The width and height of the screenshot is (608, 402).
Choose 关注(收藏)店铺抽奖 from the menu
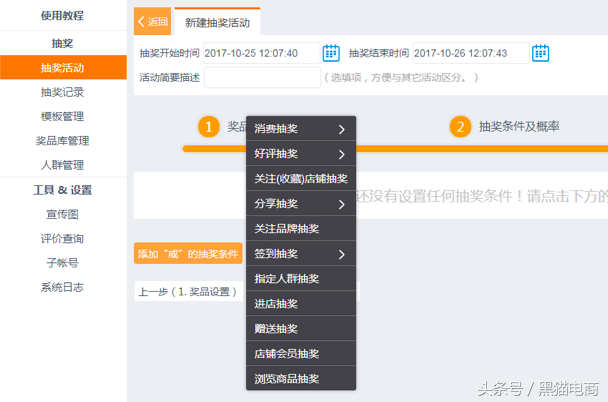tap(301, 179)
